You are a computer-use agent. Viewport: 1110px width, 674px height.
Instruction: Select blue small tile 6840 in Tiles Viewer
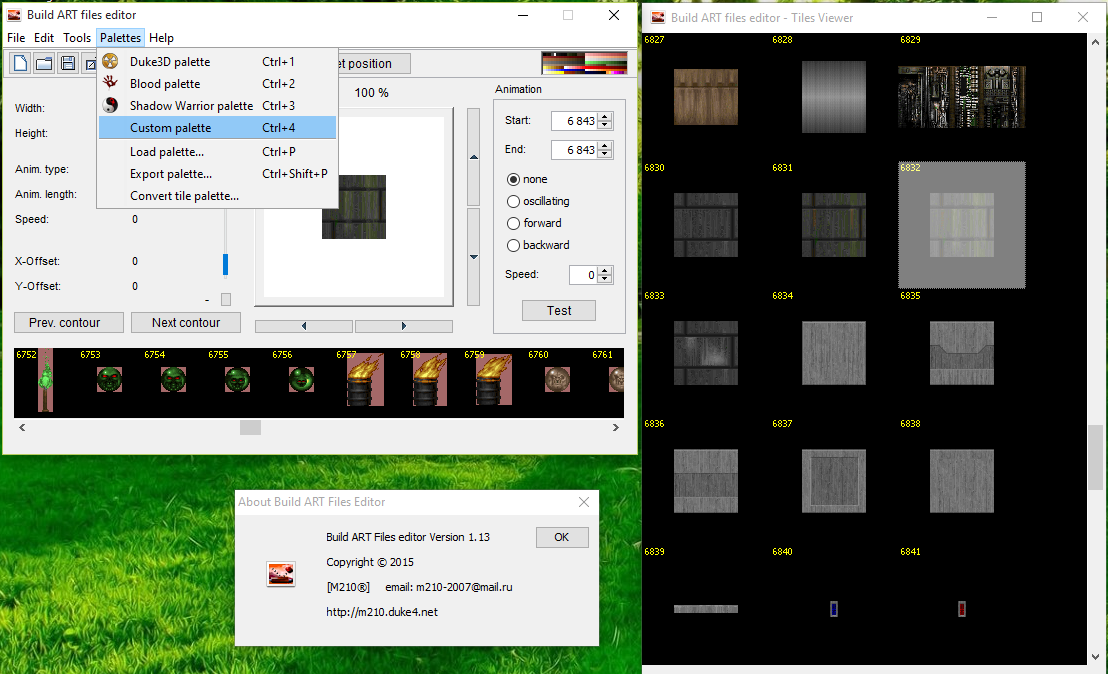click(x=834, y=609)
